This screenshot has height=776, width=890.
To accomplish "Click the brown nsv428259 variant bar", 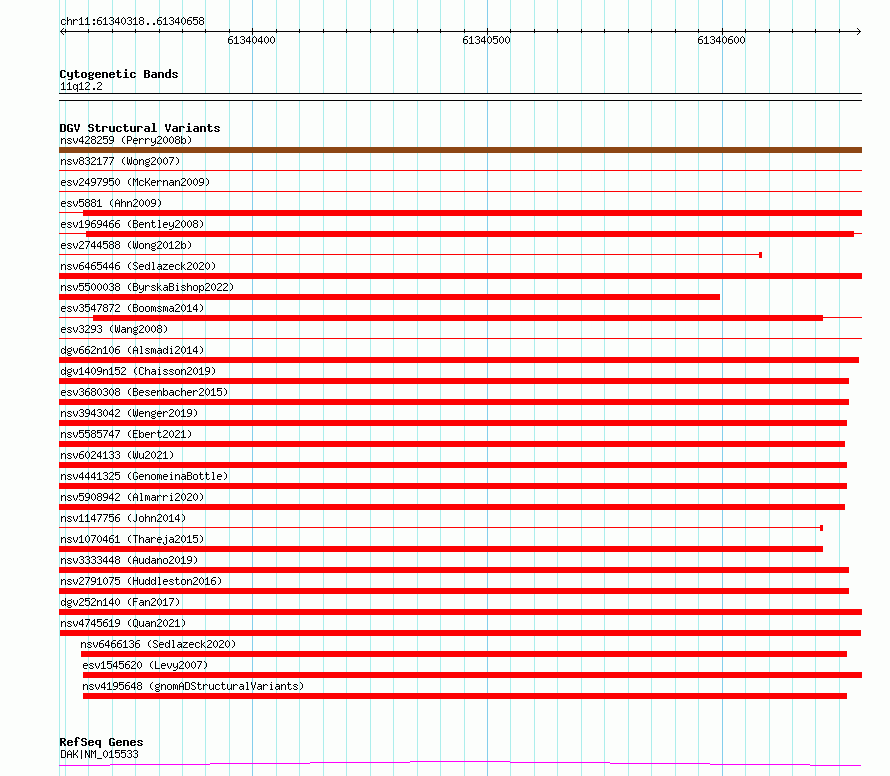I will tap(460, 150).
